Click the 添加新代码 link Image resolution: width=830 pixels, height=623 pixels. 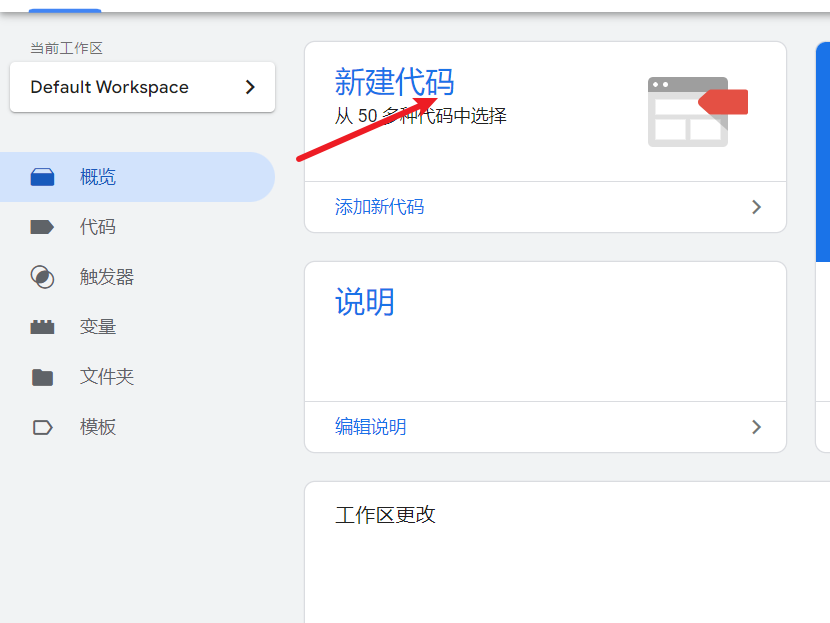coord(380,207)
